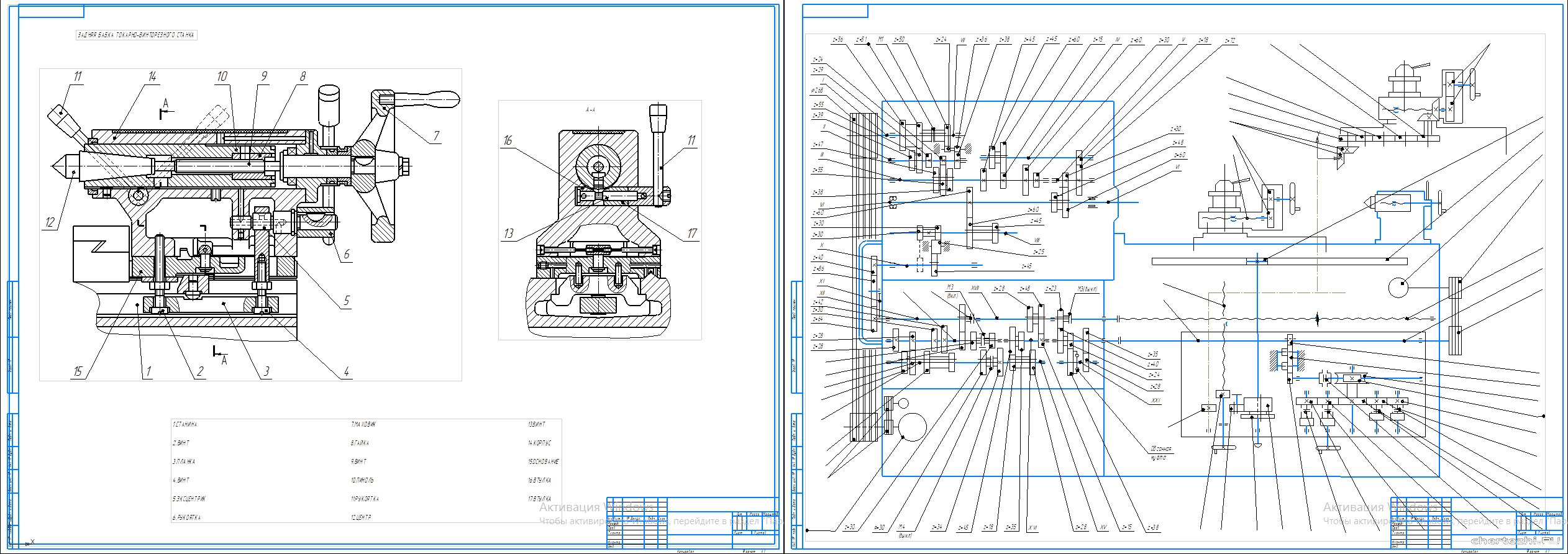Click the 'A-A' section view label

[x=590, y=110]
